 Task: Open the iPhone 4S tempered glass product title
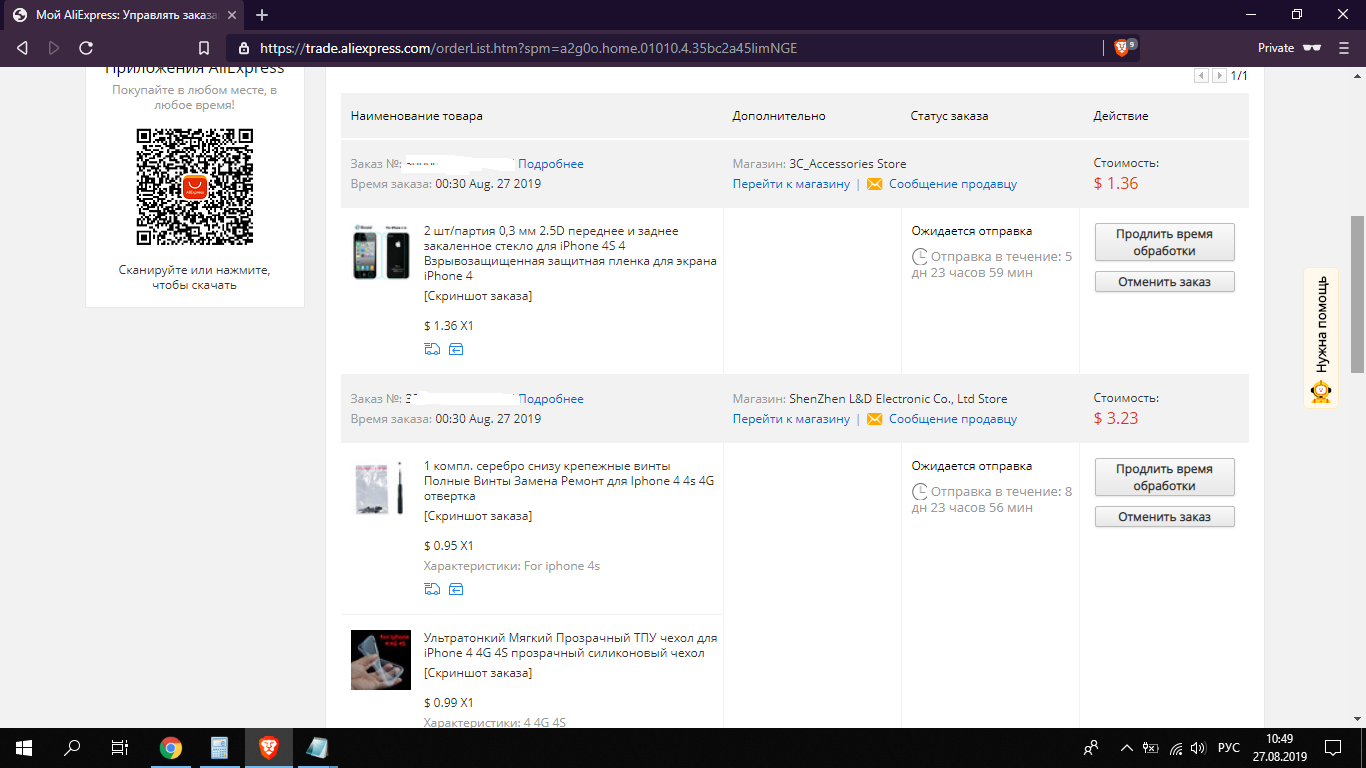[570, 253]
